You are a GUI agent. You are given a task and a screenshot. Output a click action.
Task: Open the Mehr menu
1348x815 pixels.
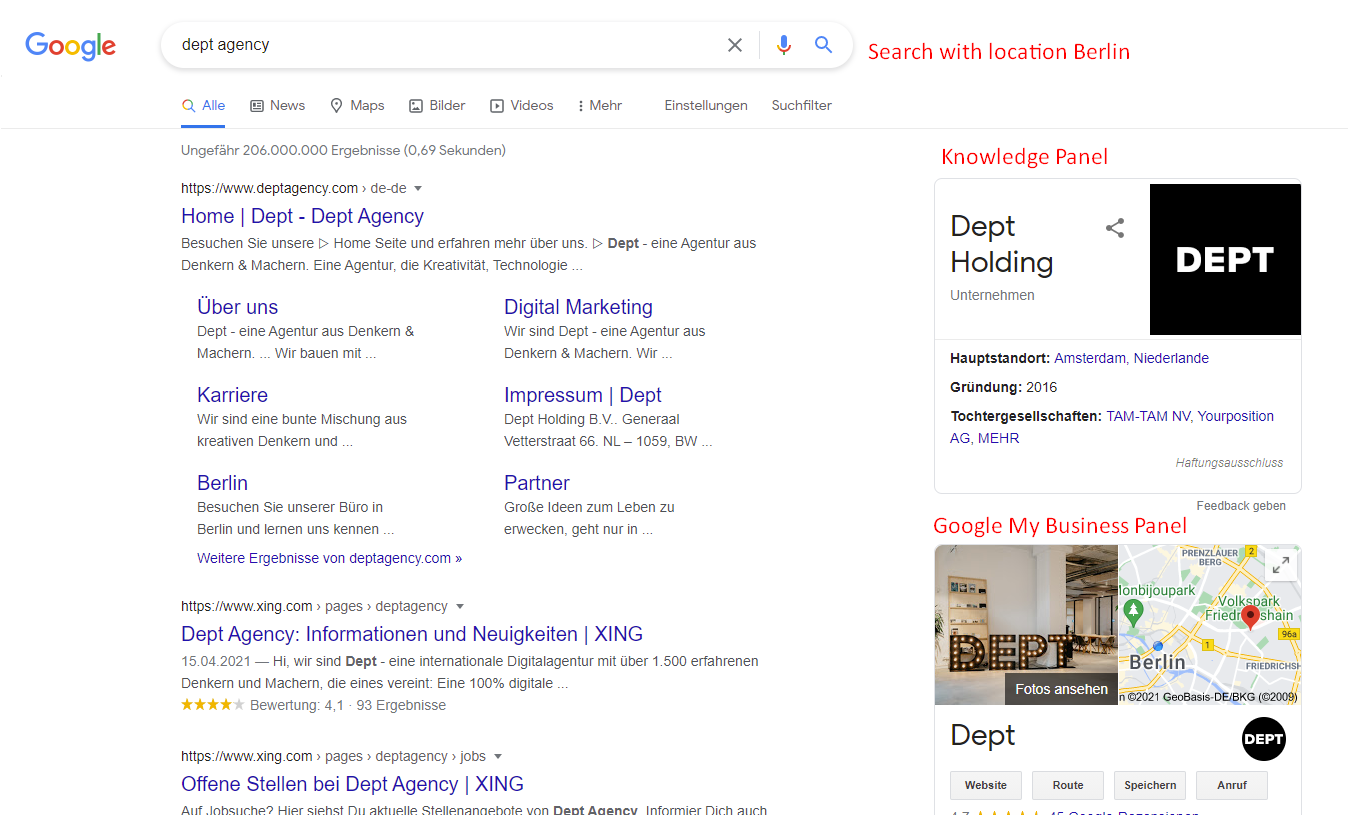(x=600, y=105)
